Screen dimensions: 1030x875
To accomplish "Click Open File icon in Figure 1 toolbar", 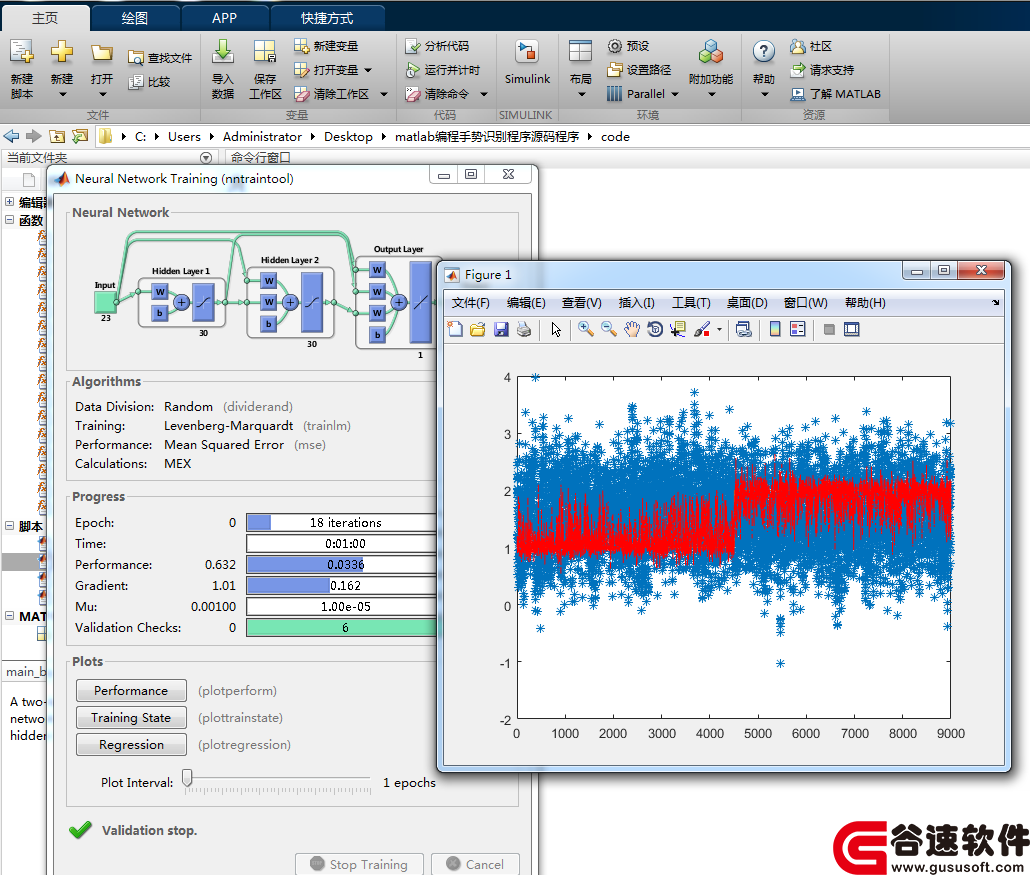I will [x=478, y=329].
